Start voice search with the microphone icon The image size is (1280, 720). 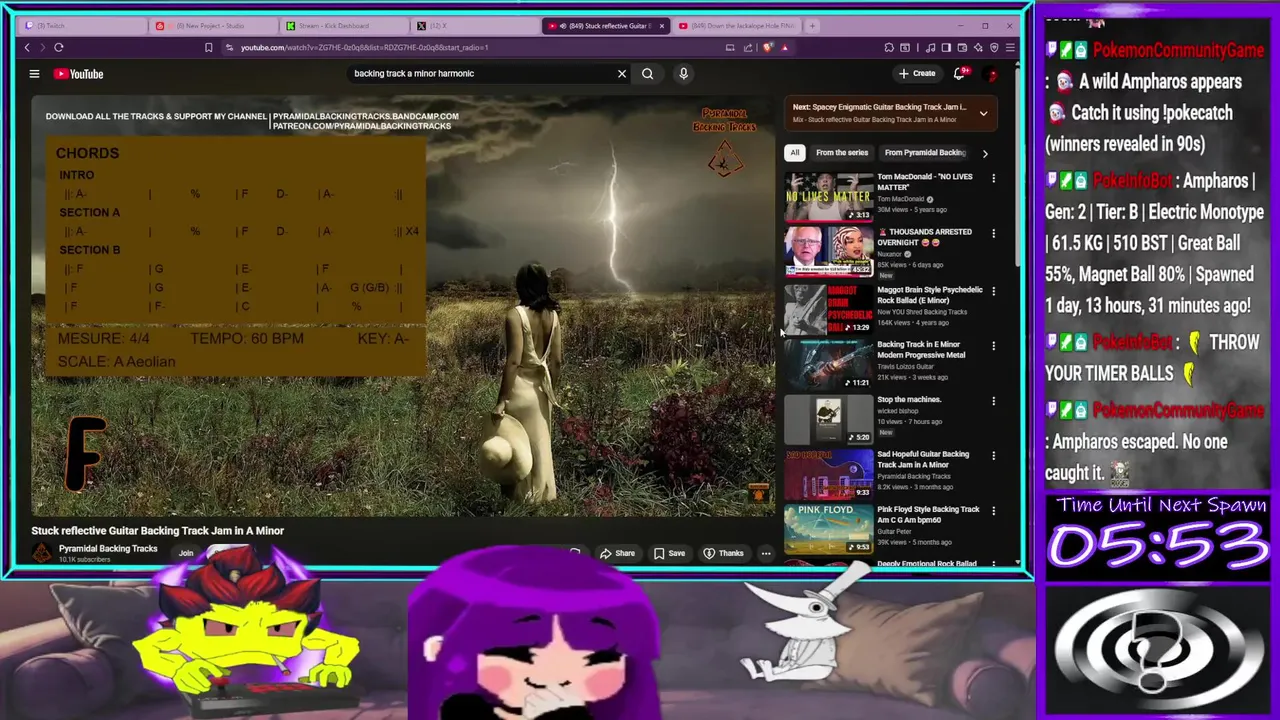tap(684, 73)
